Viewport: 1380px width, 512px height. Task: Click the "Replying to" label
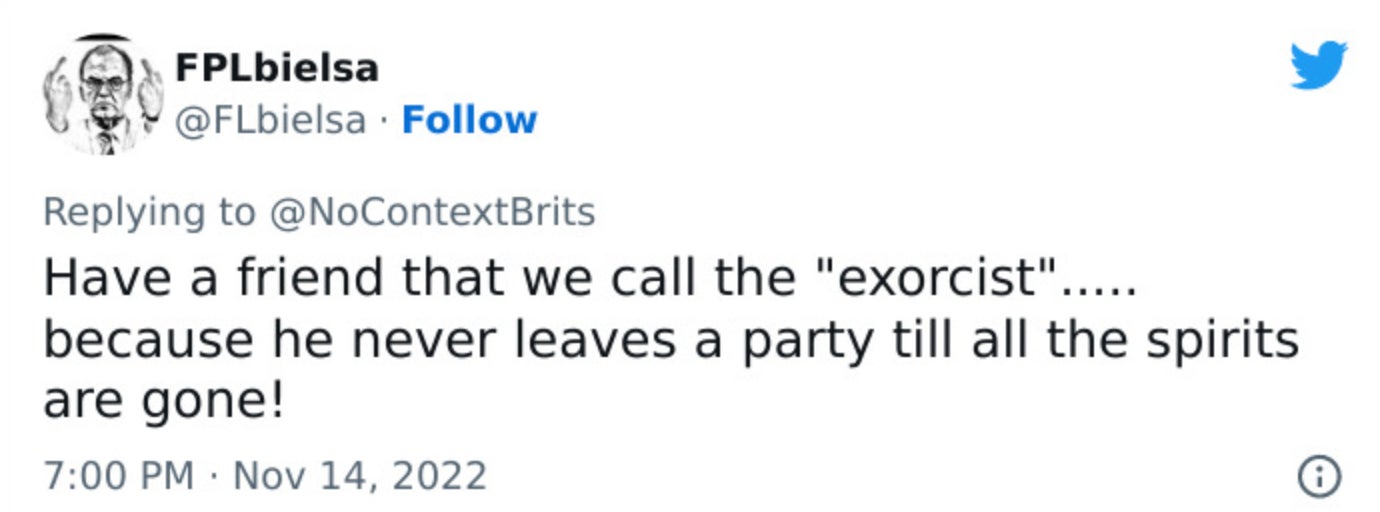[150, 212]
